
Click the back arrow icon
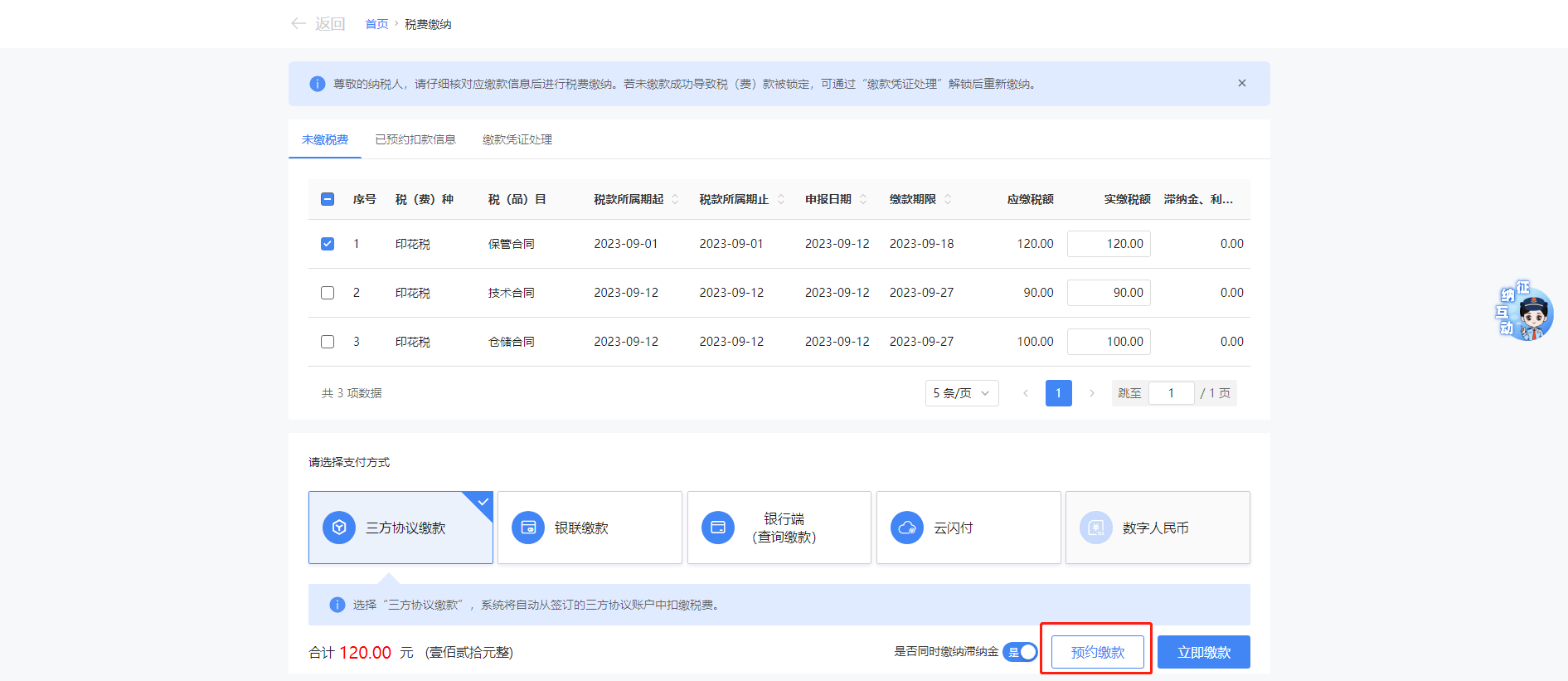click(299, 24)
